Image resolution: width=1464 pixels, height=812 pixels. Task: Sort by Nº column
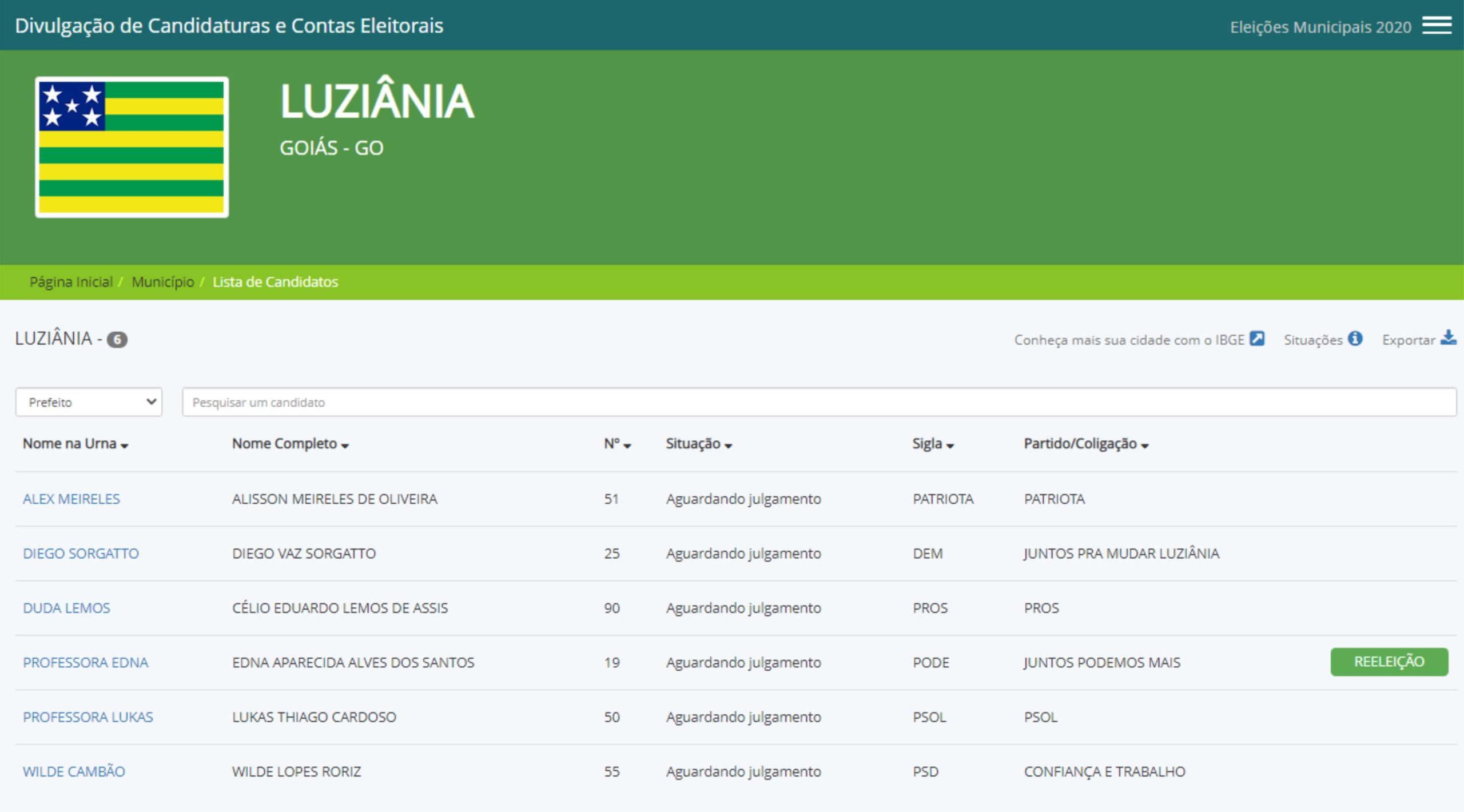pyautogui.click(x=617, y=444)
